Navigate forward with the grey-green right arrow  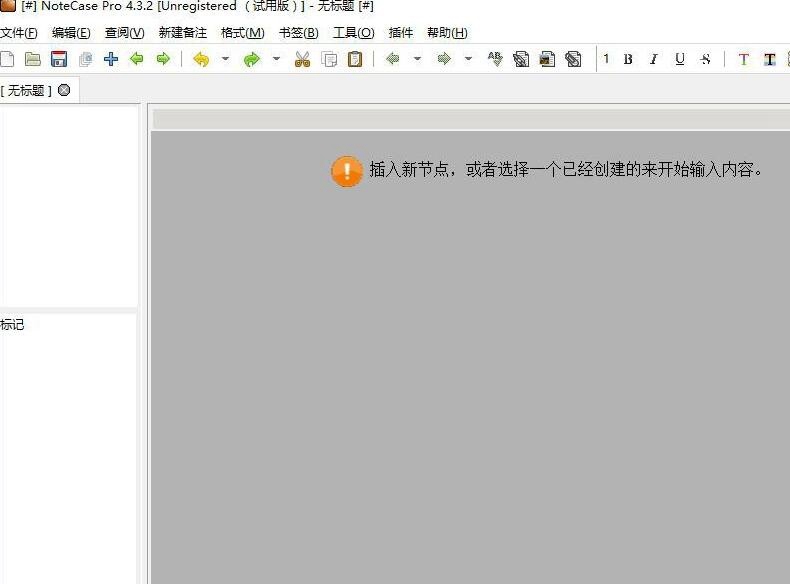click(x=444, y=59)
